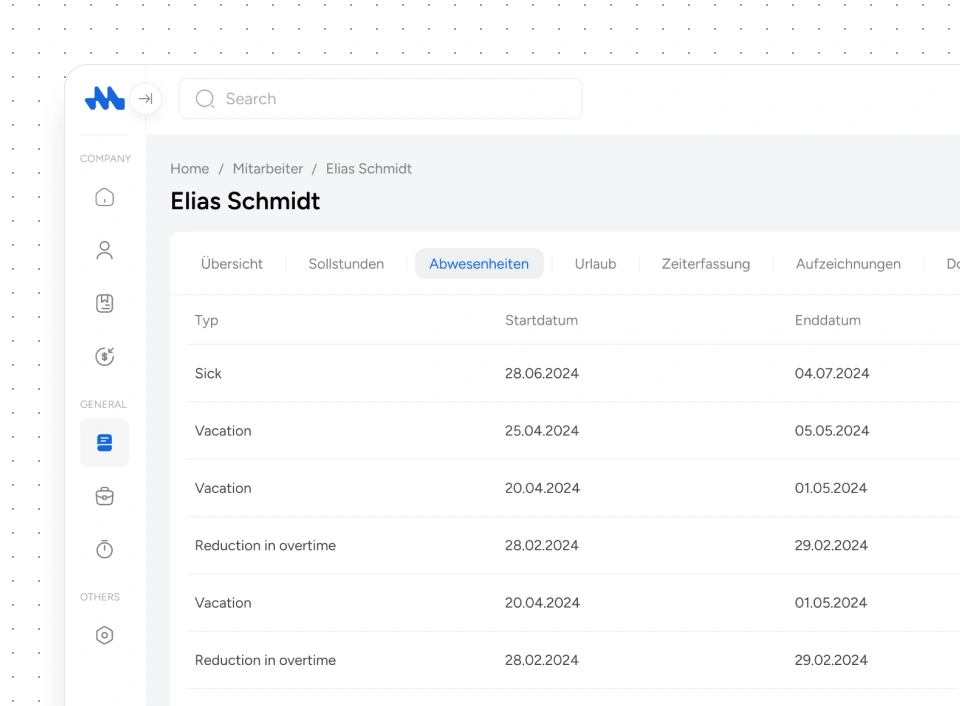Select the Zeiterfassung tab
960x706 pixels.
coord(705,264)
